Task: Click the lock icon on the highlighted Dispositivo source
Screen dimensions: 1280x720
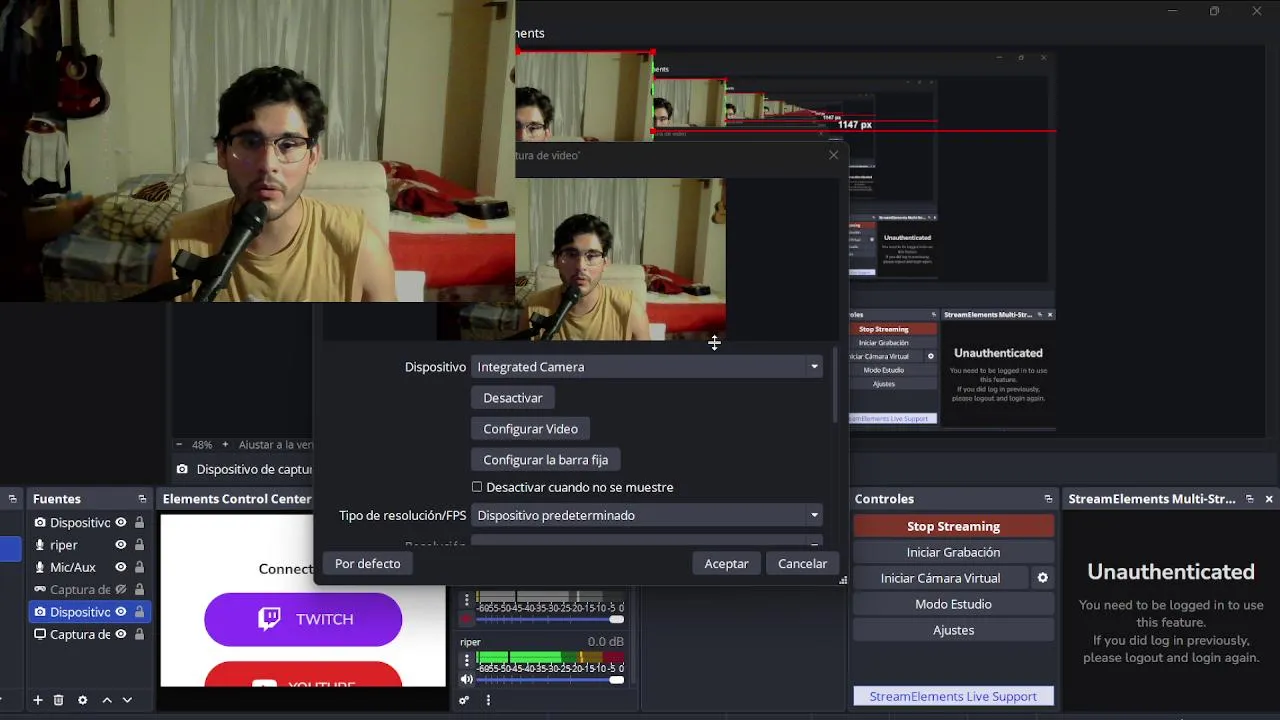Action: (x=139, y=612)
